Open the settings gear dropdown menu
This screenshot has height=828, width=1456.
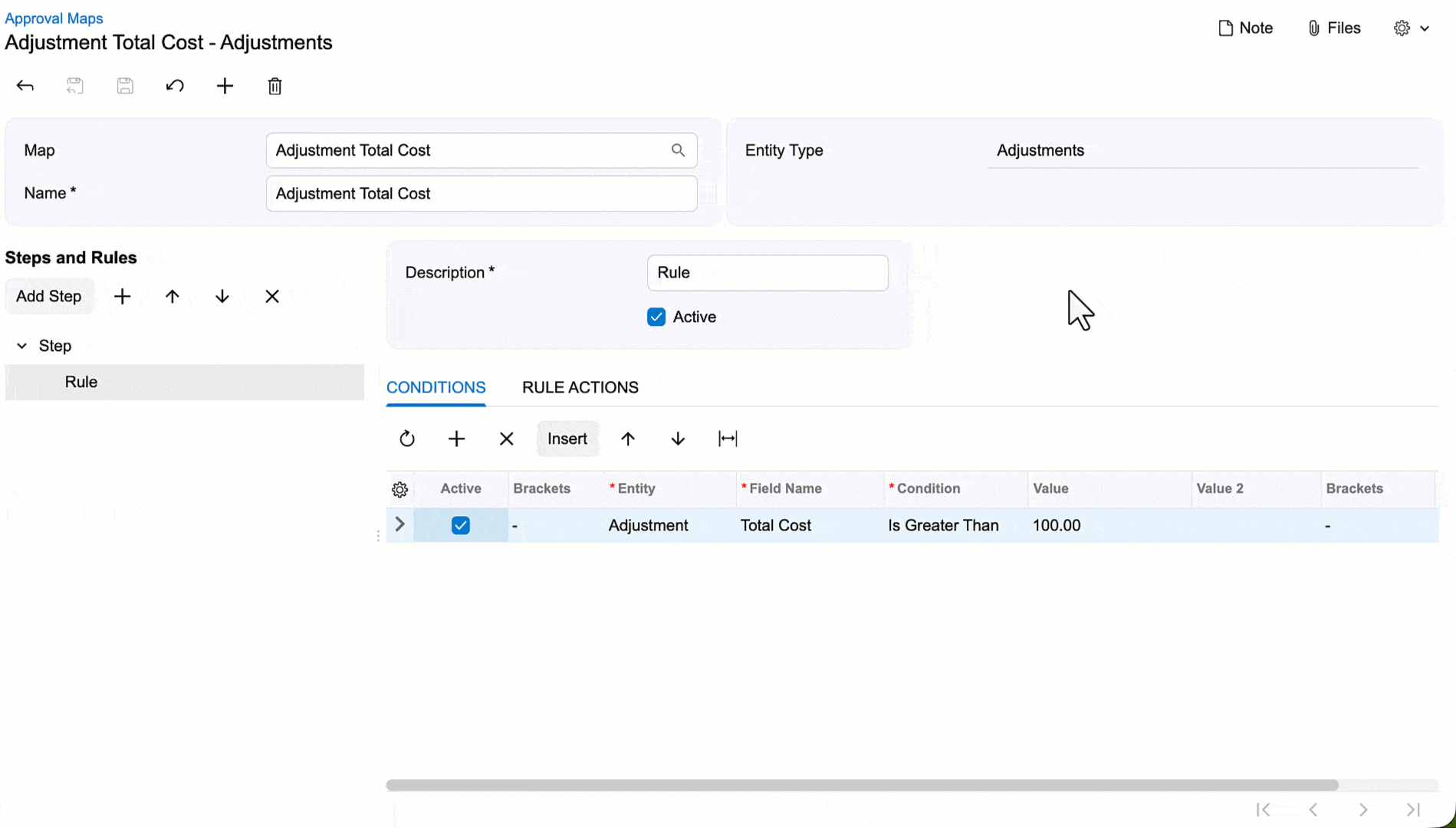1411,28
